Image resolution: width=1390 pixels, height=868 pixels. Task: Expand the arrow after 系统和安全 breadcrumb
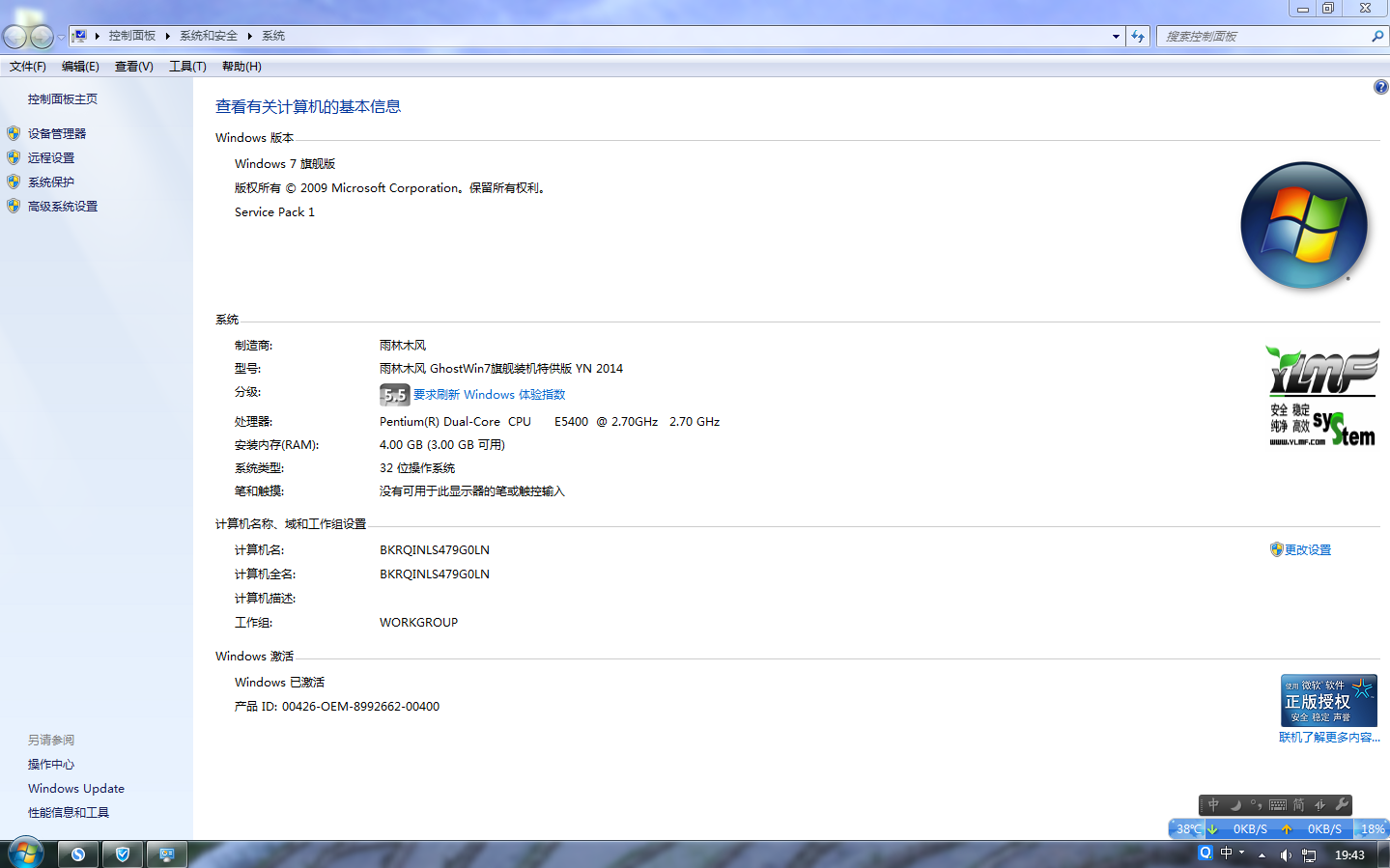(x=250, y=36)
